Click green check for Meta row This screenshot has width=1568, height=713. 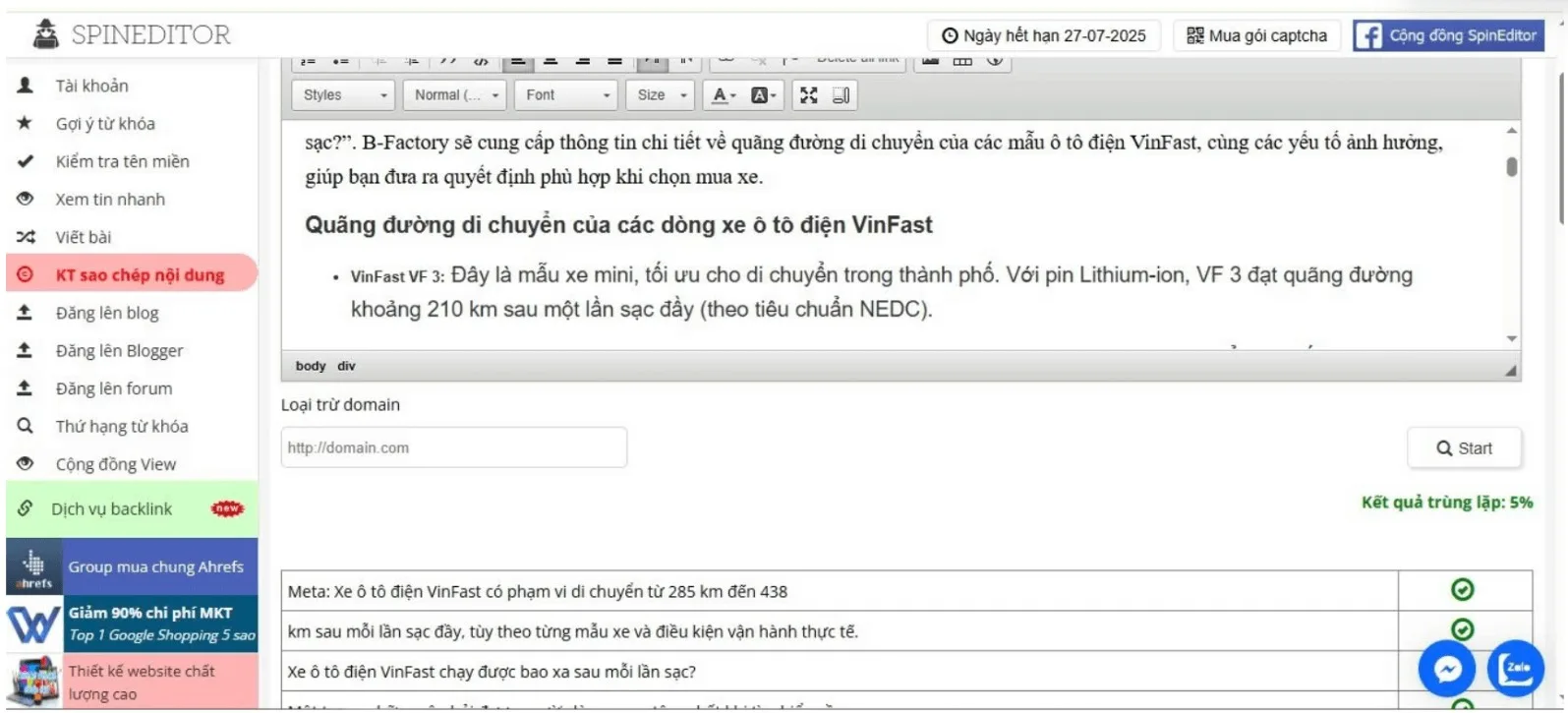pos(1463,589)
